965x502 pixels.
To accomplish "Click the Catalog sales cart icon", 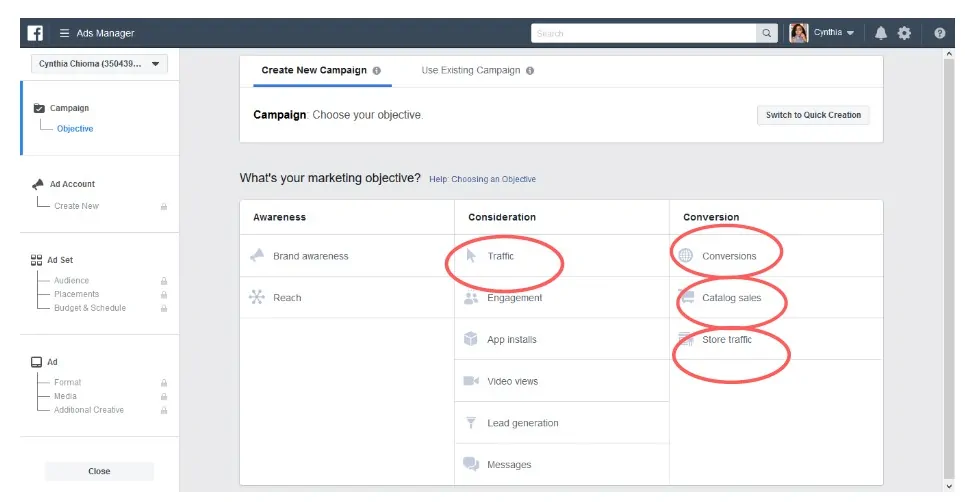I will [686, 297].
